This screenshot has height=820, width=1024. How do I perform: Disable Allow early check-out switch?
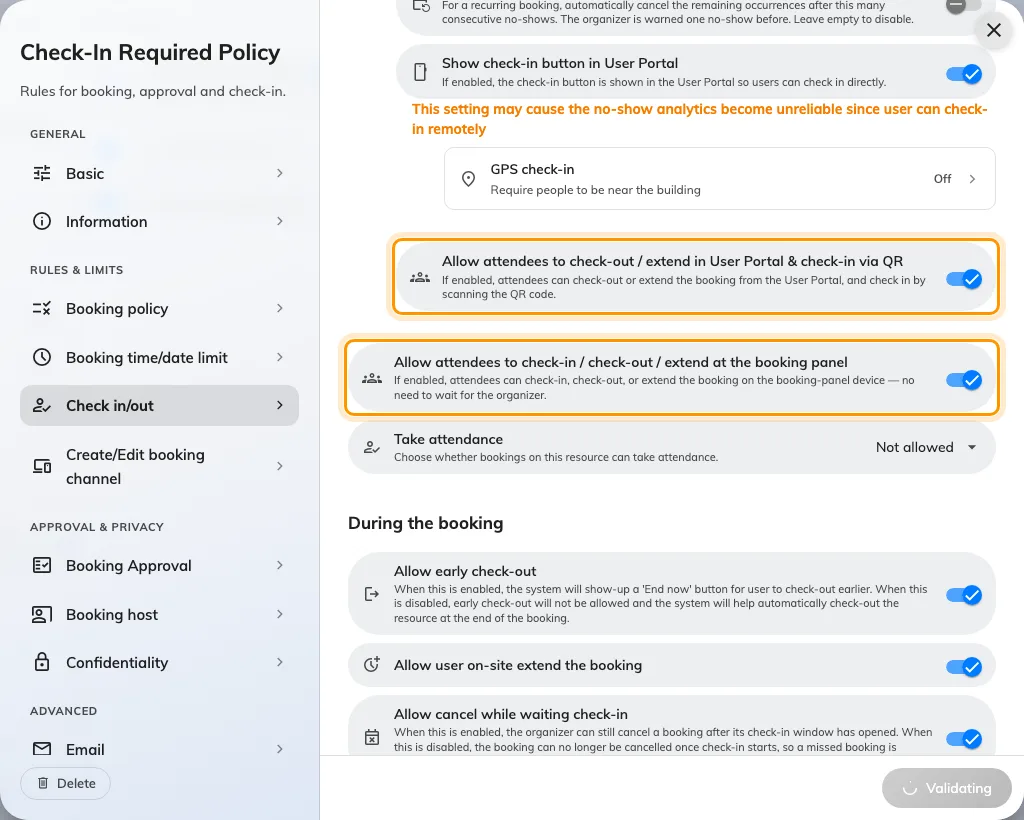[963, 595]
